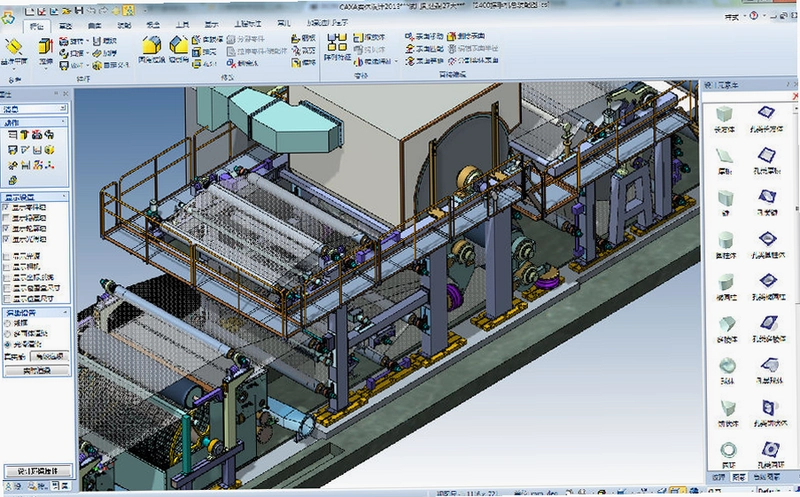Enable the 显示包围盒尺寸 checkbox
This screenshot has width=800, height=497.
[7, 288]
